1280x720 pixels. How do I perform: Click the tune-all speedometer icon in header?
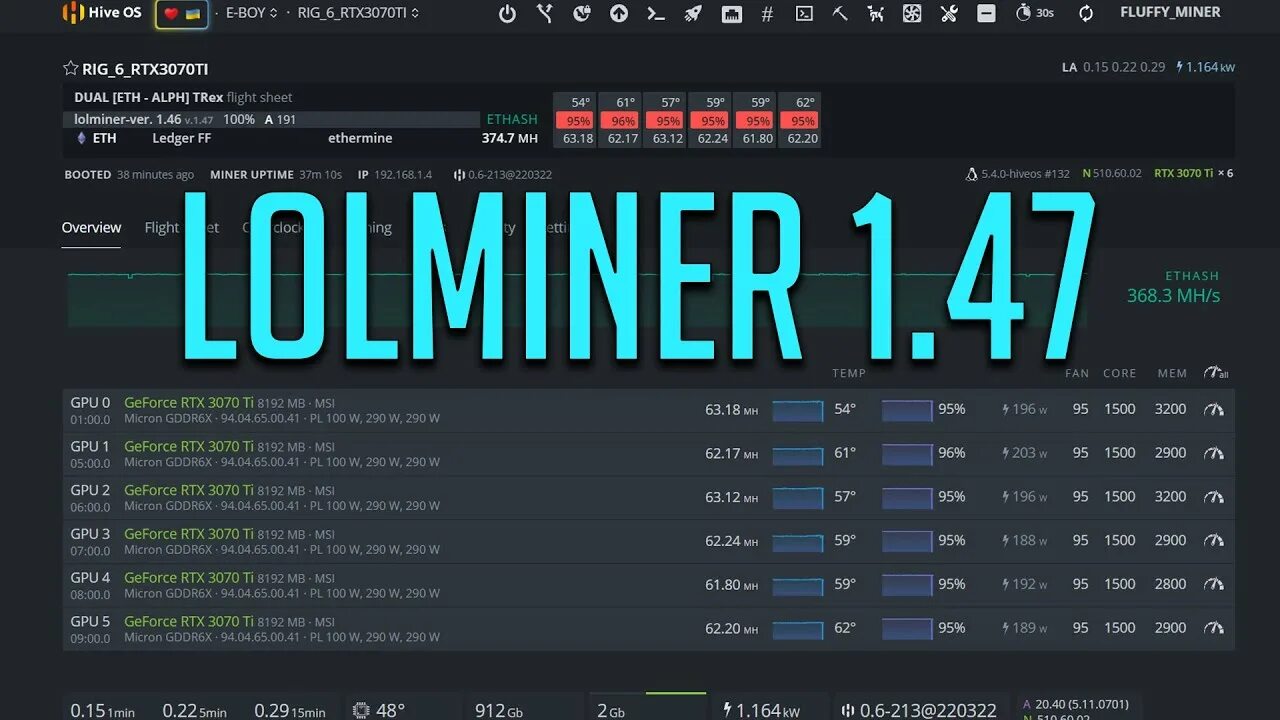(x=1216, y=373)
